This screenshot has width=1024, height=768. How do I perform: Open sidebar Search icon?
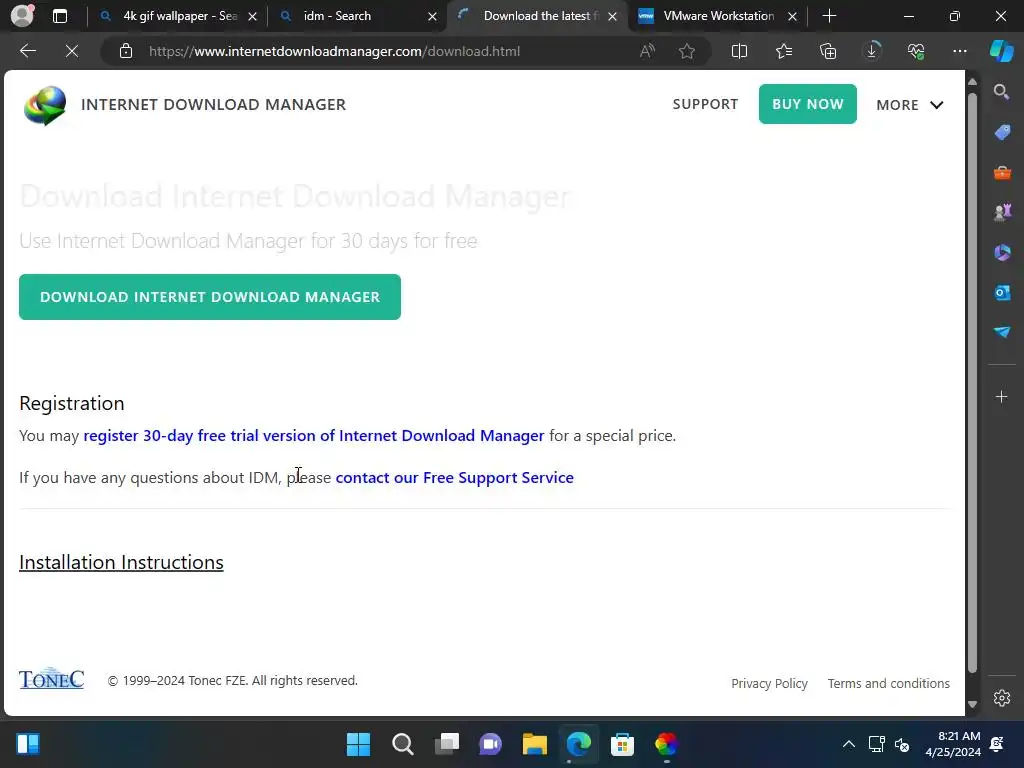click(1002, 92)
